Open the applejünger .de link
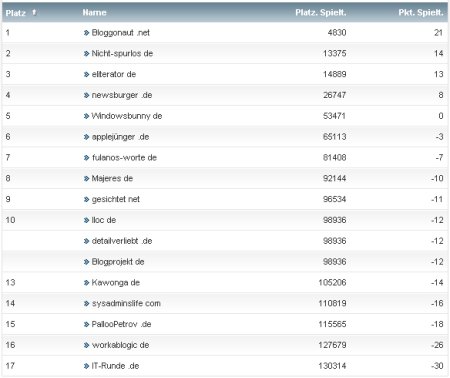 pos(120,137)
